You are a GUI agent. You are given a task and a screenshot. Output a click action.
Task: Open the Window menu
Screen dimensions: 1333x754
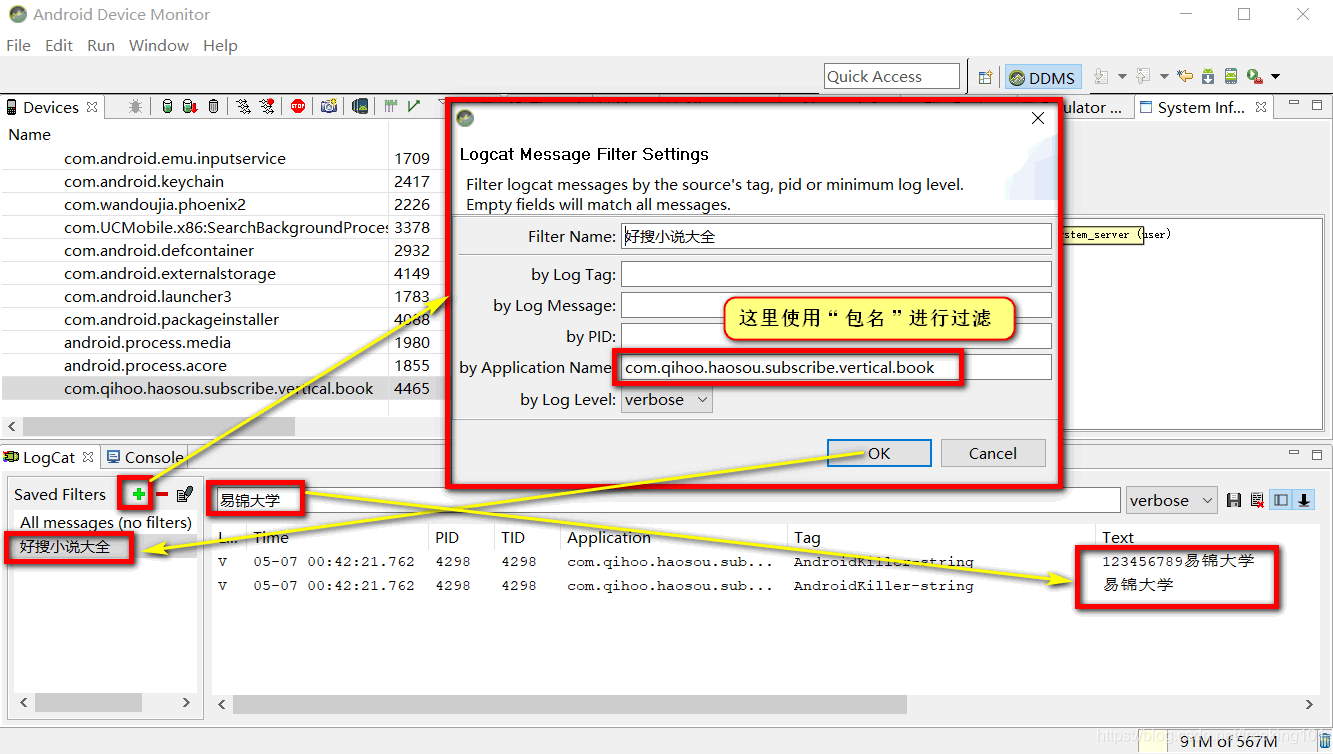pyautogui.click(x=159, y=45)
